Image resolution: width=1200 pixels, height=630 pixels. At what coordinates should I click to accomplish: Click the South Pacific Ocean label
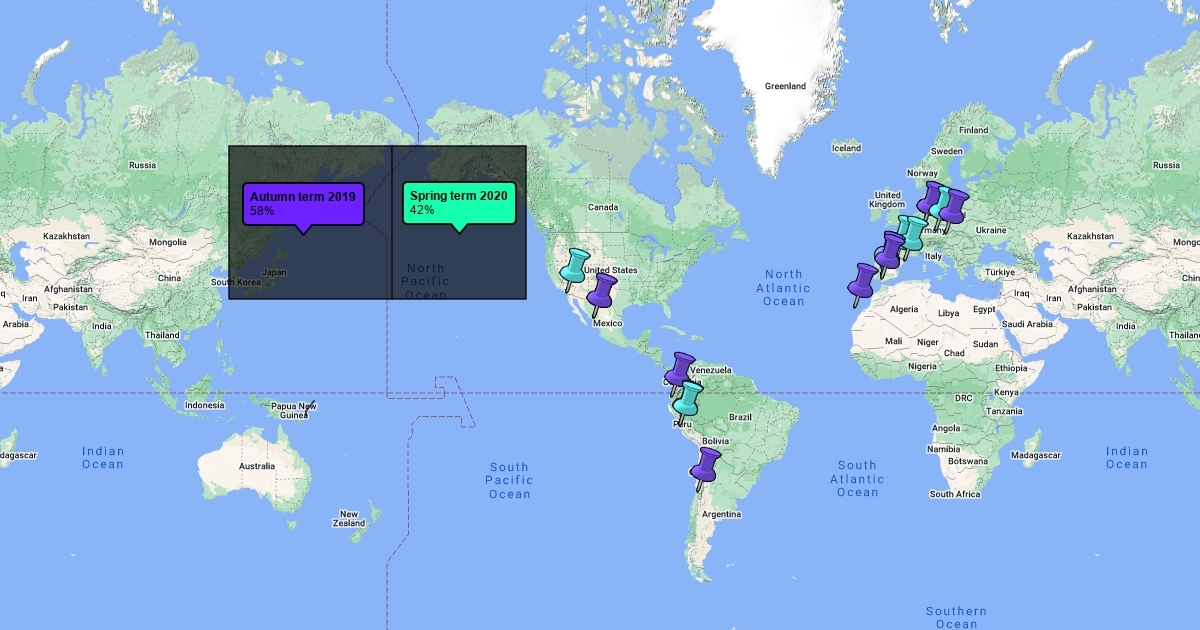(x=509, y=480)
